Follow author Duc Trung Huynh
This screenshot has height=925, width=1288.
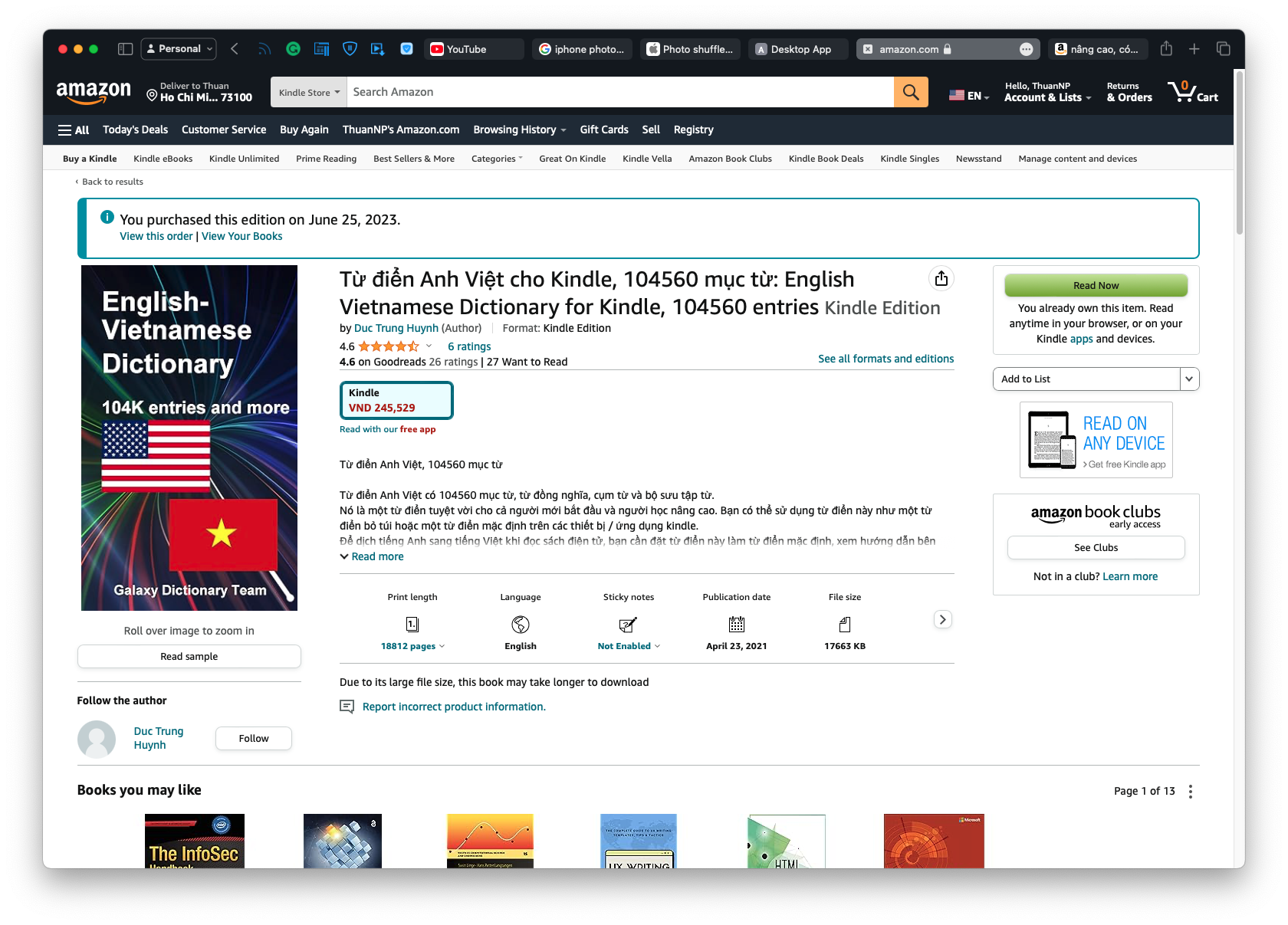click(254, 738)
